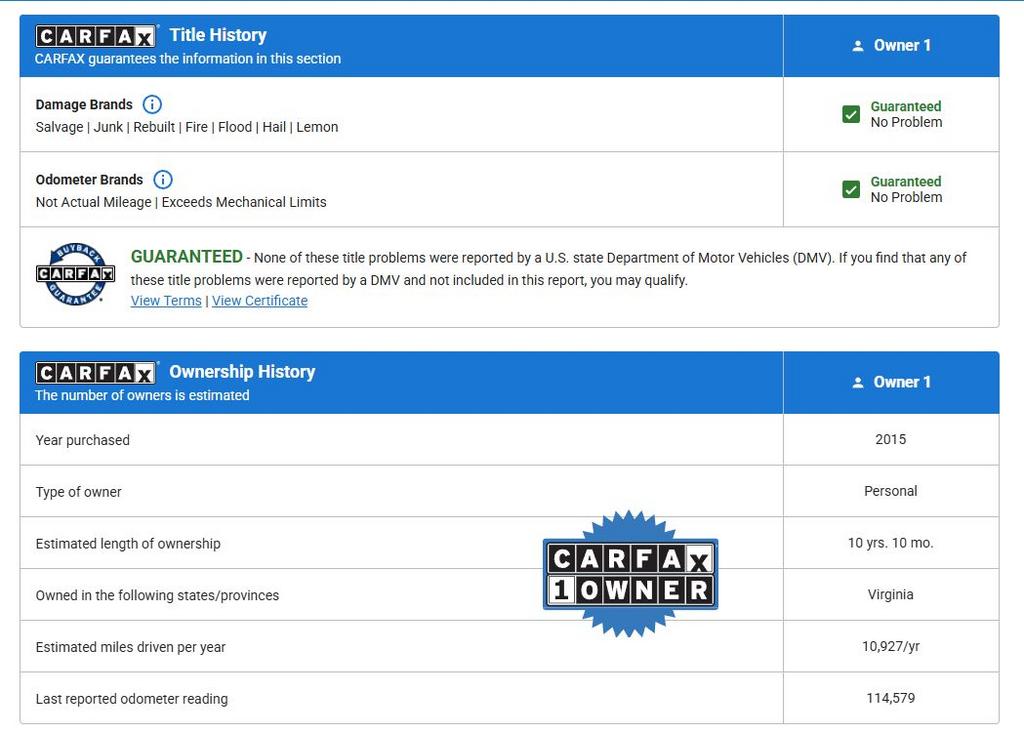Click the Damage Brands info icon
The image size is (1024, 732).
(152, 104)
